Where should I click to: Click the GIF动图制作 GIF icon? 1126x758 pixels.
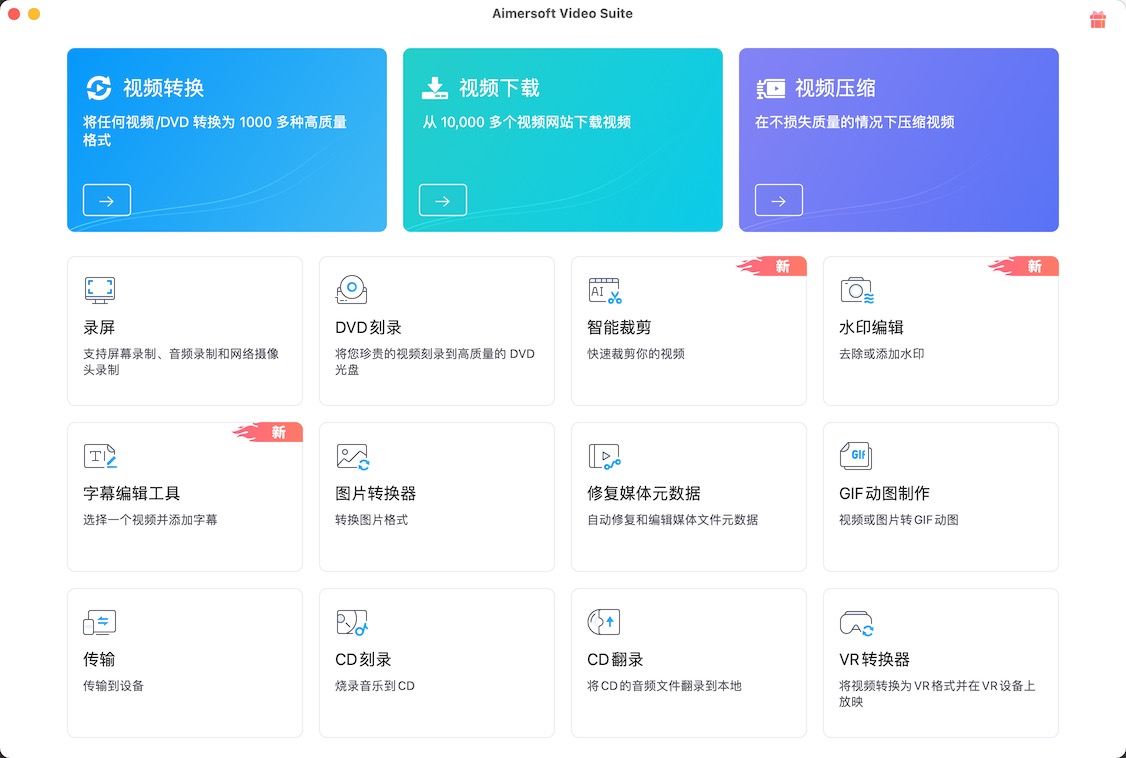pyautogui.click(x=856, y=456)
